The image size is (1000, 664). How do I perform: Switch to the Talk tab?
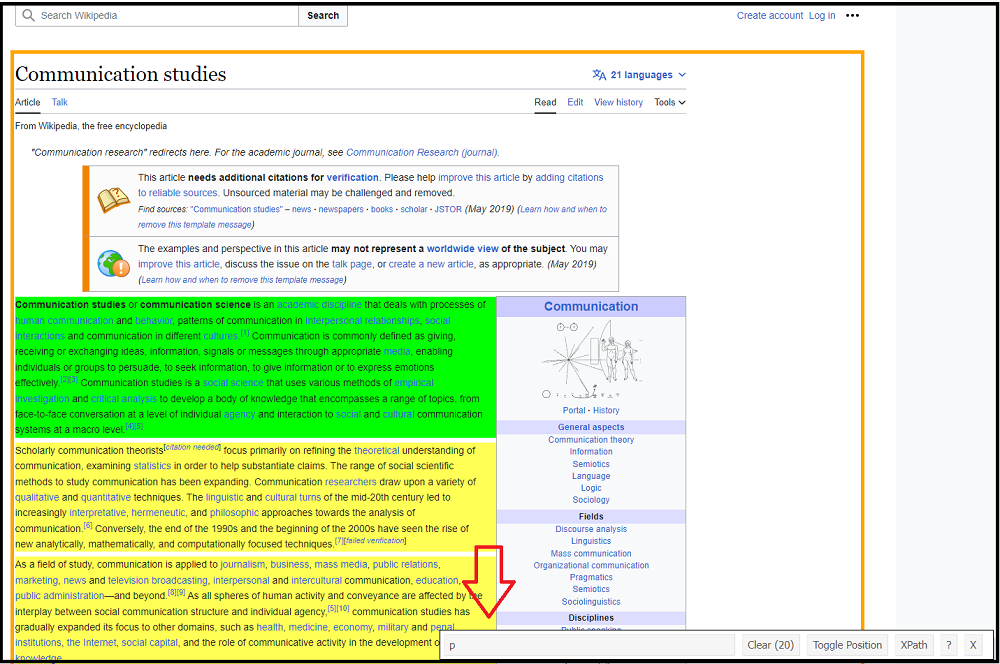(x=60, y=102)
